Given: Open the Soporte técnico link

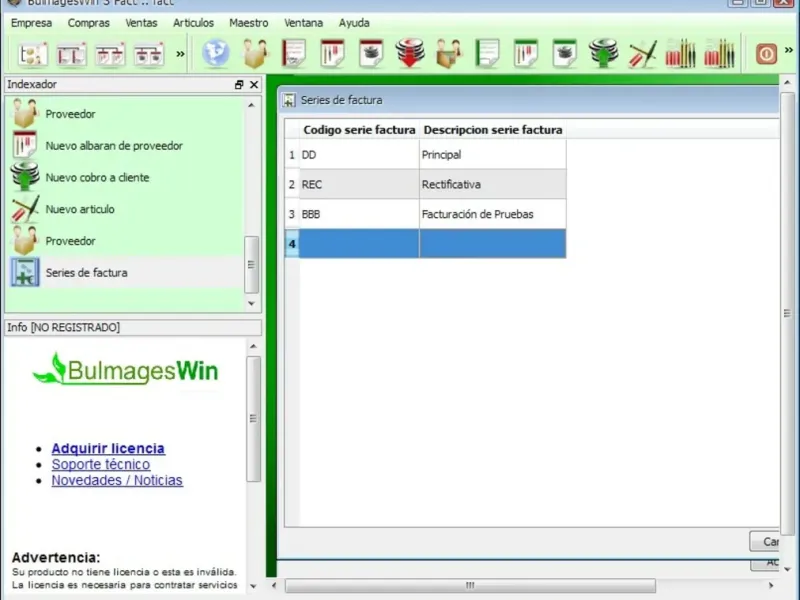Looking at the screenshot, I should click(x=101, y=464).
